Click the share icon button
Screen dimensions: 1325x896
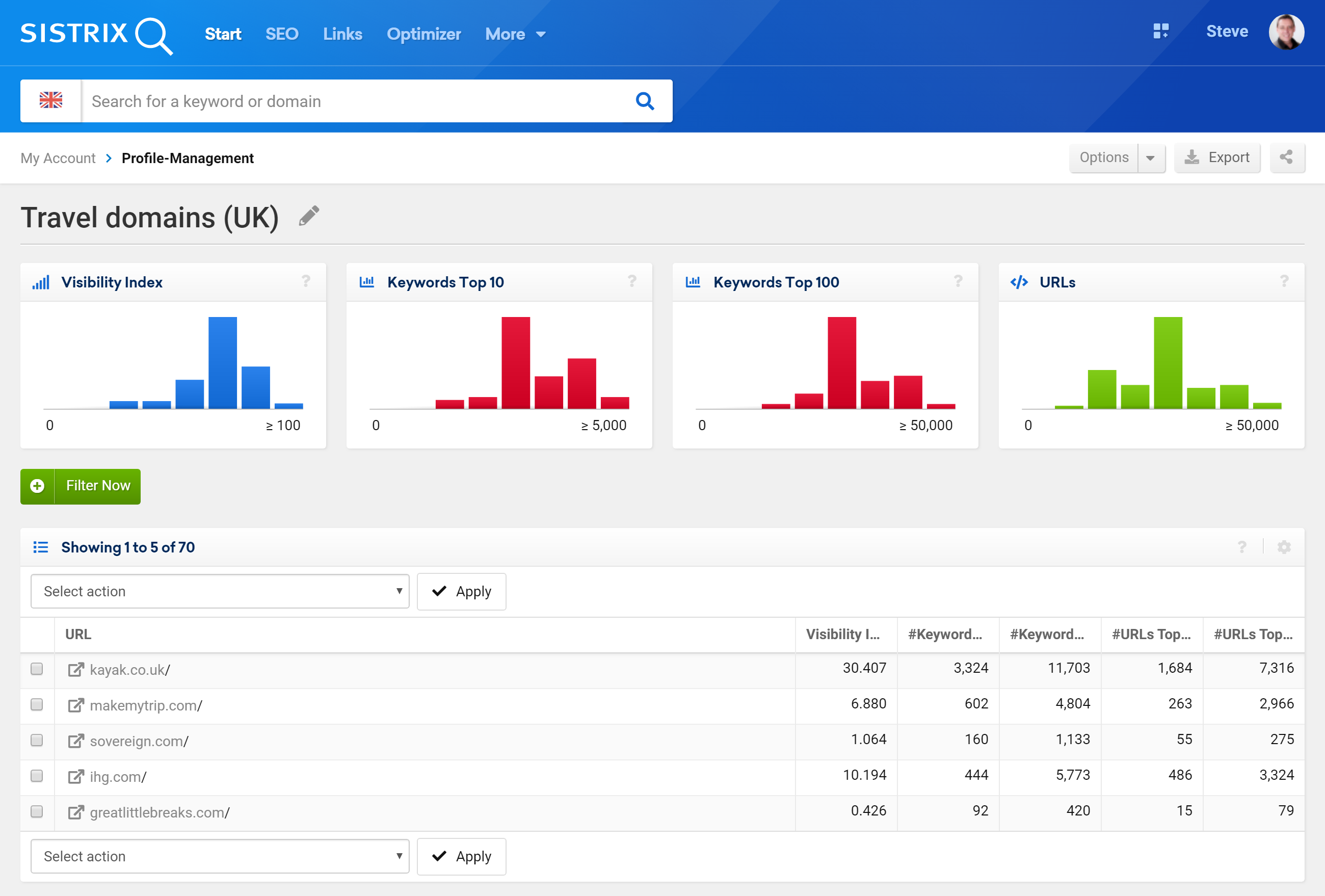pos(1287,157)
